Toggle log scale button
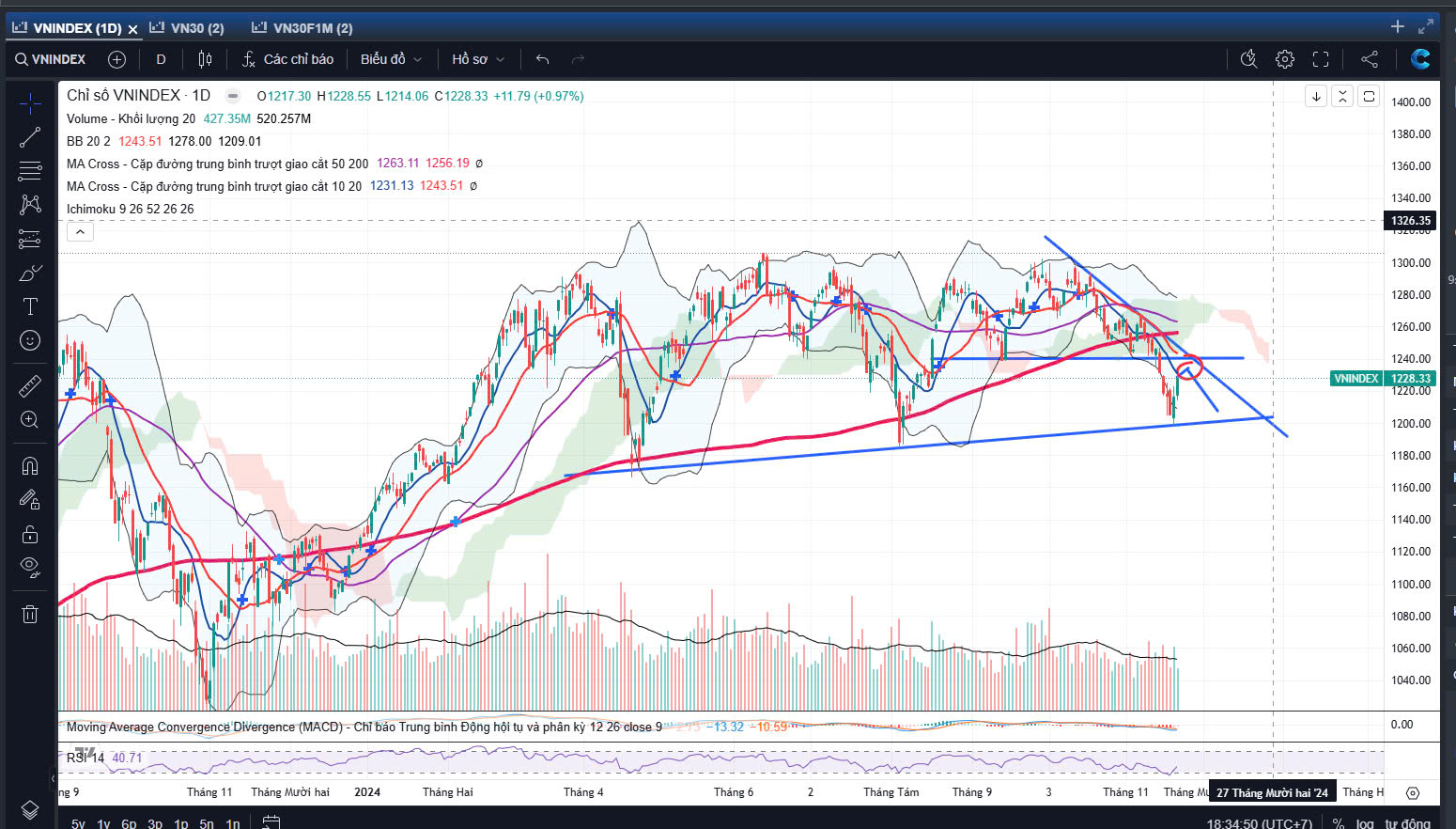The height and width of the screenshot is (829, 1456). (x=1365, y=823)
